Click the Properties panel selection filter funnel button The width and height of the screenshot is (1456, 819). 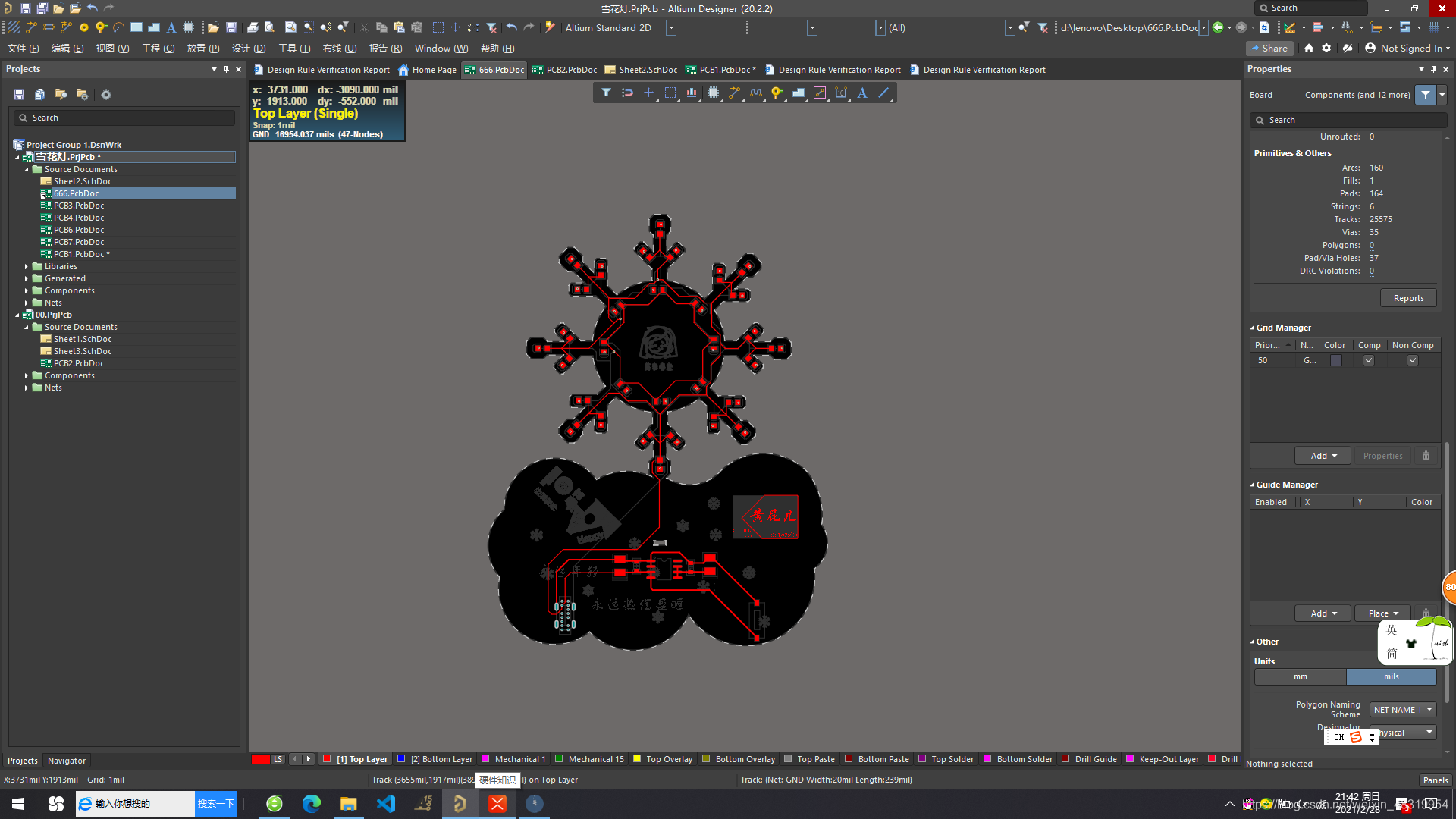point(1426,95)
